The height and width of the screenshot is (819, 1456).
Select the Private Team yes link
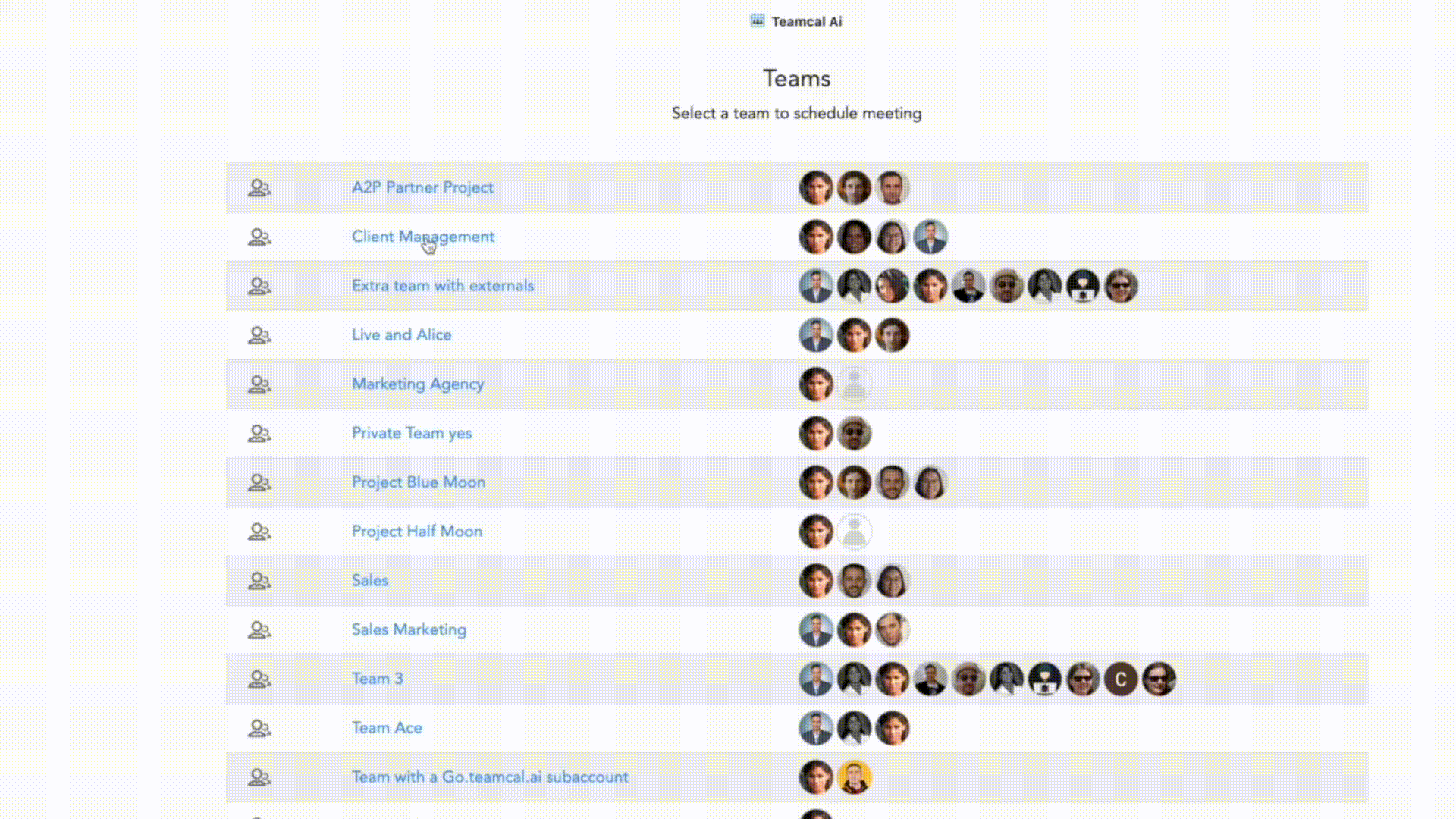[411, 433]
